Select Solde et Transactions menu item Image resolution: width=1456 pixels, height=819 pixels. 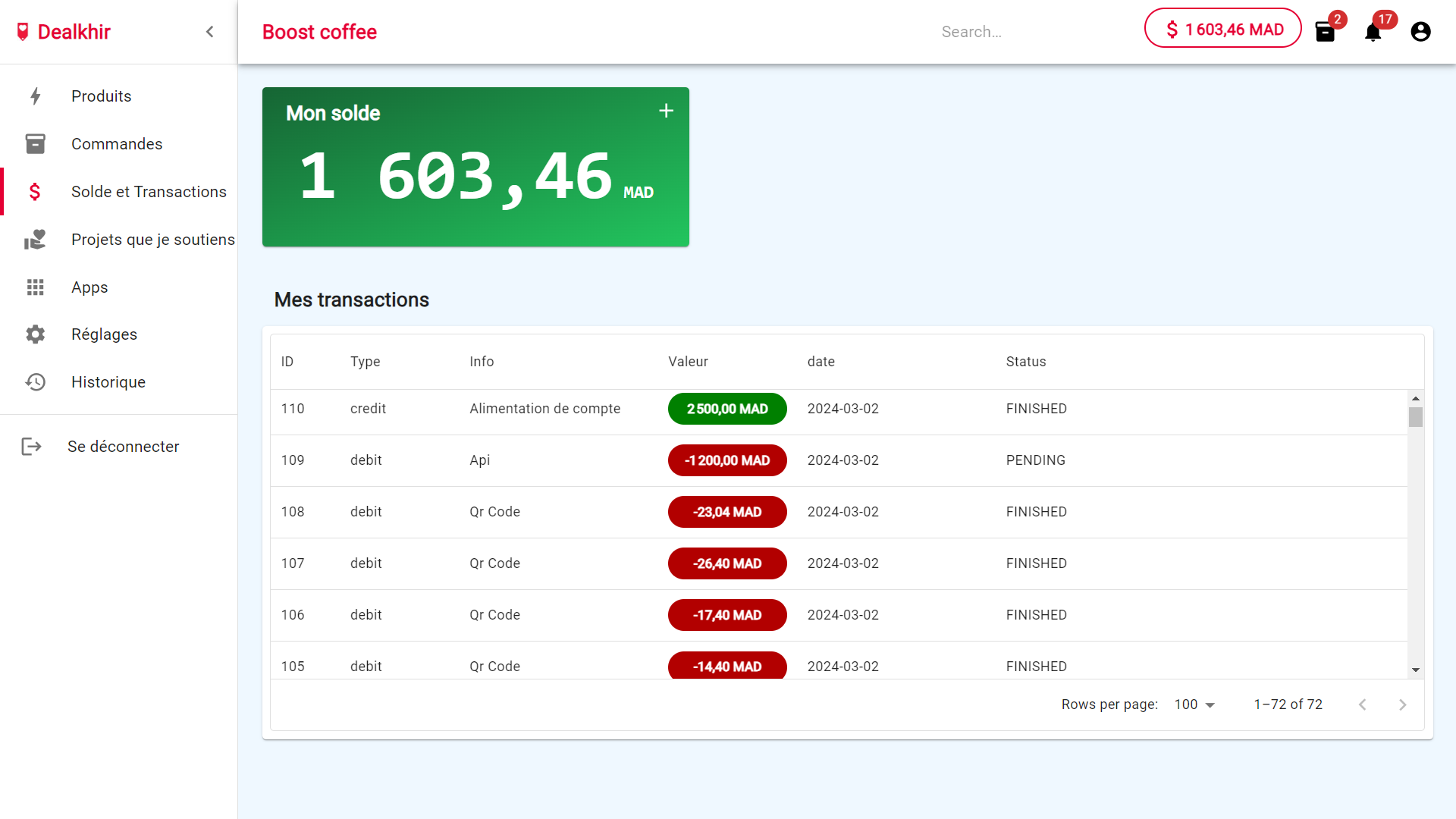(x=148, y=192)
